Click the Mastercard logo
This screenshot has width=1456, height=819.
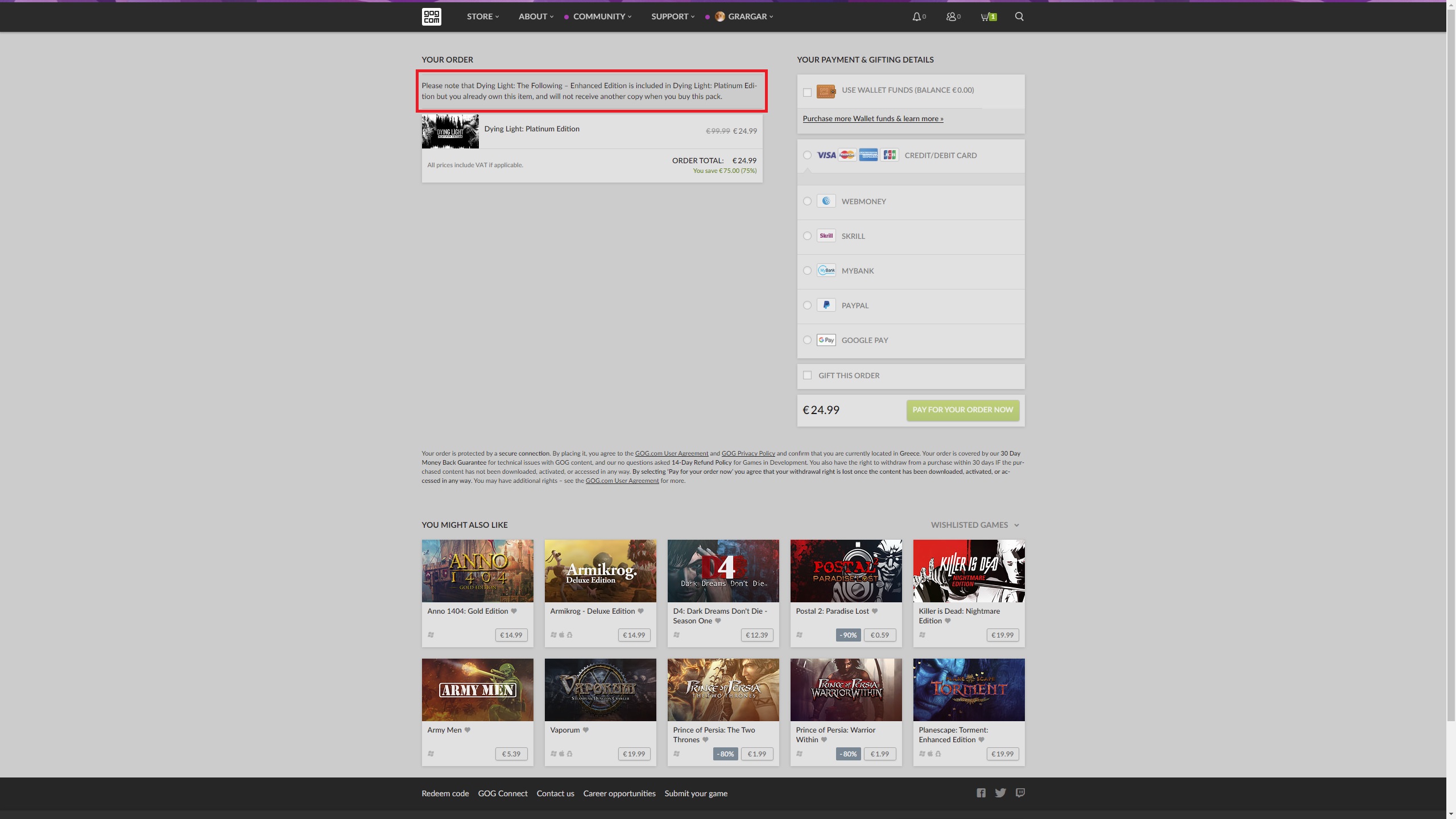click(x=847, y=155)
